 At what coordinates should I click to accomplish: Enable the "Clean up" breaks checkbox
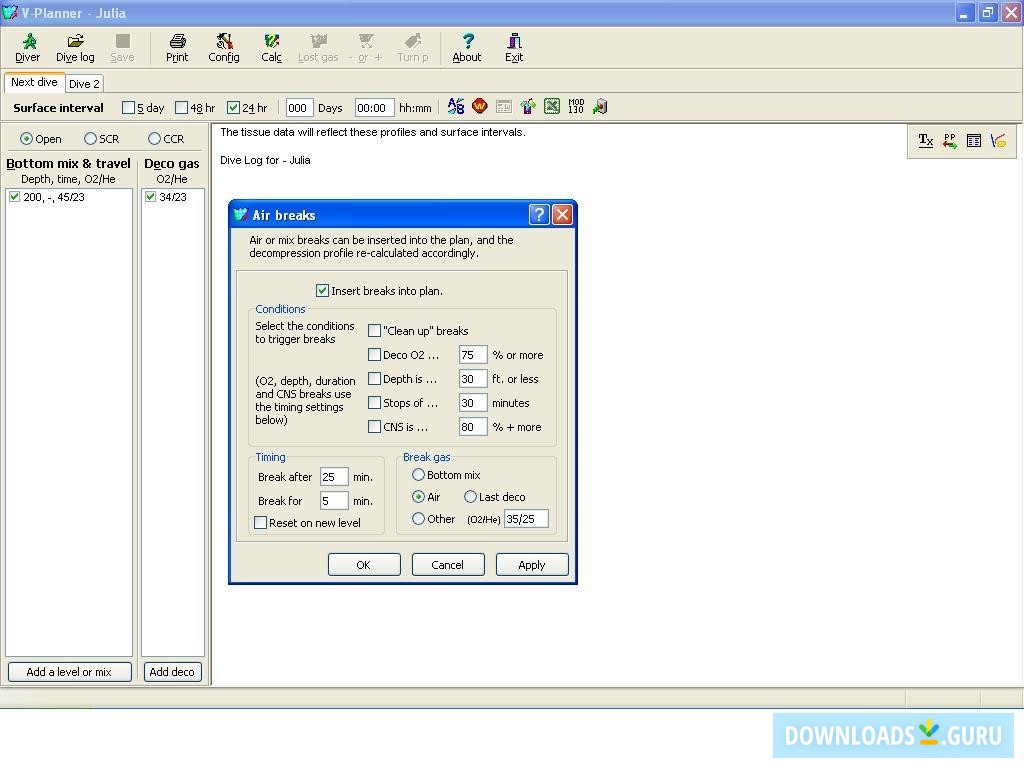click(375, 331)
